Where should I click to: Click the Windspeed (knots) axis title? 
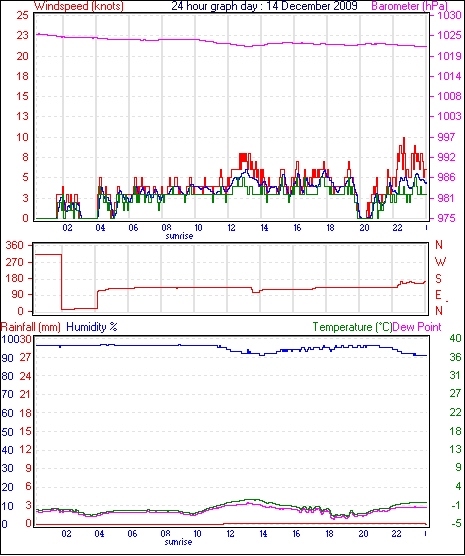click(79, 6)
